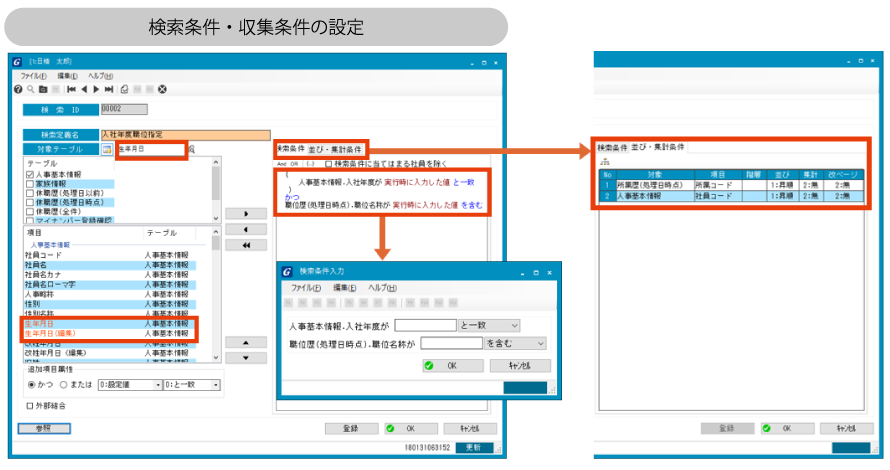Viewport: 890px width, 470px height.
Task: Open 0:設定値 dropdown
Action: click(130, 385)
